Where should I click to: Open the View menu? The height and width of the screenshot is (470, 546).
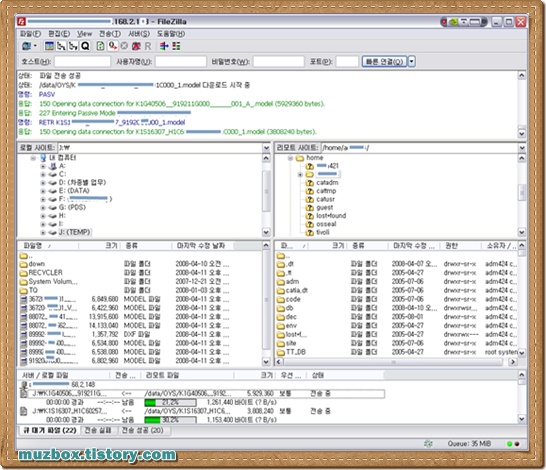pyautogui.click(x=84, y=34)
